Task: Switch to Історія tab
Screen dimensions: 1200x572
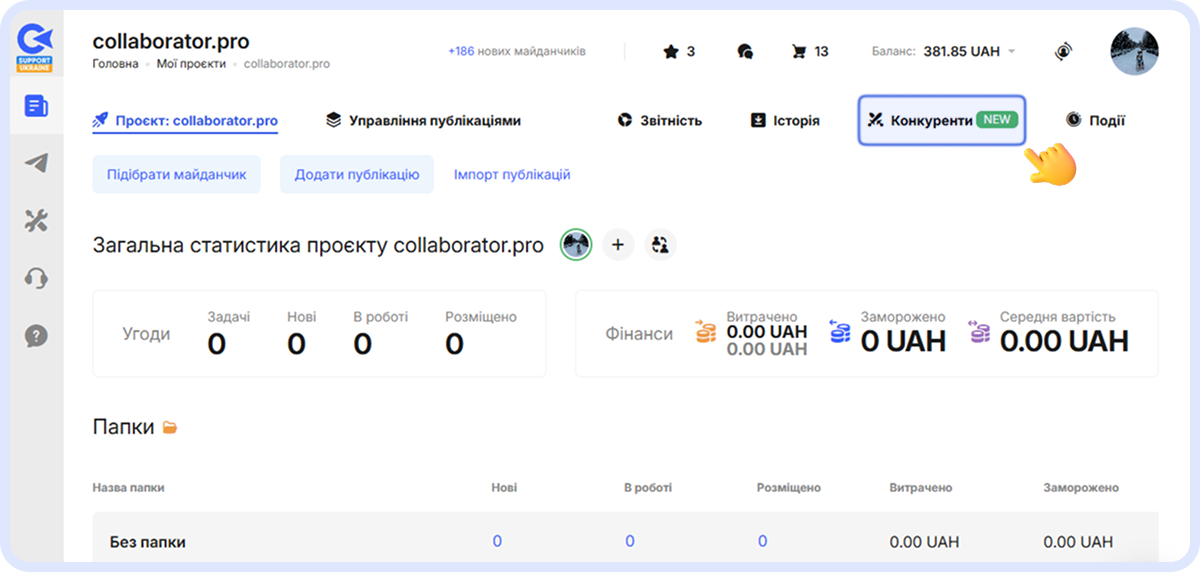Action: [x=785, y=121]
